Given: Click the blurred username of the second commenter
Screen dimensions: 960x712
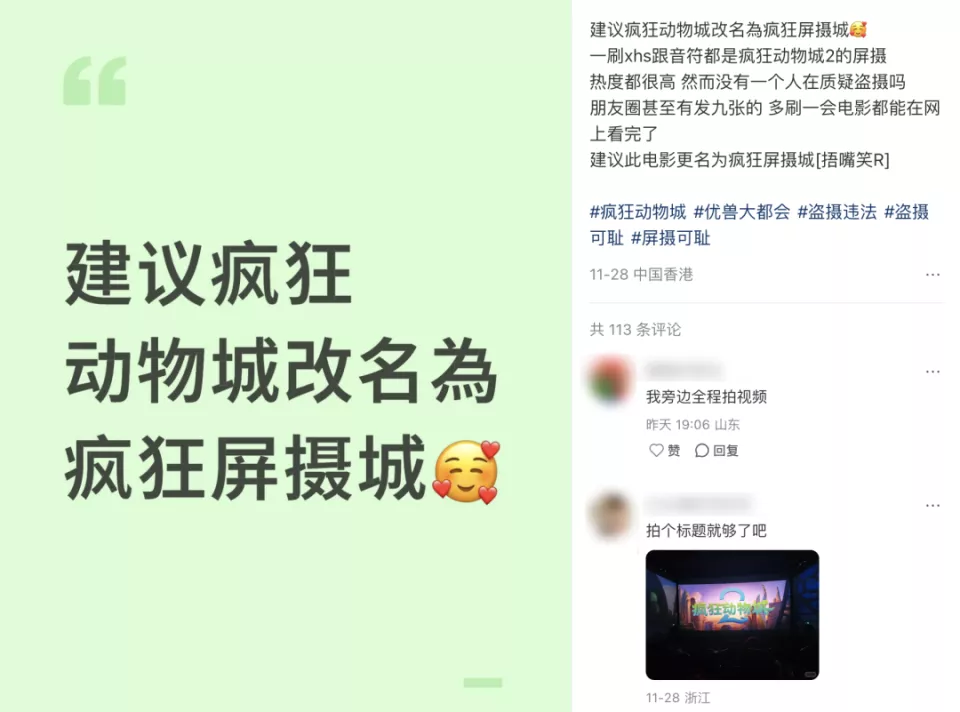Looking at the screenshot, I should [x=699, y=504].
